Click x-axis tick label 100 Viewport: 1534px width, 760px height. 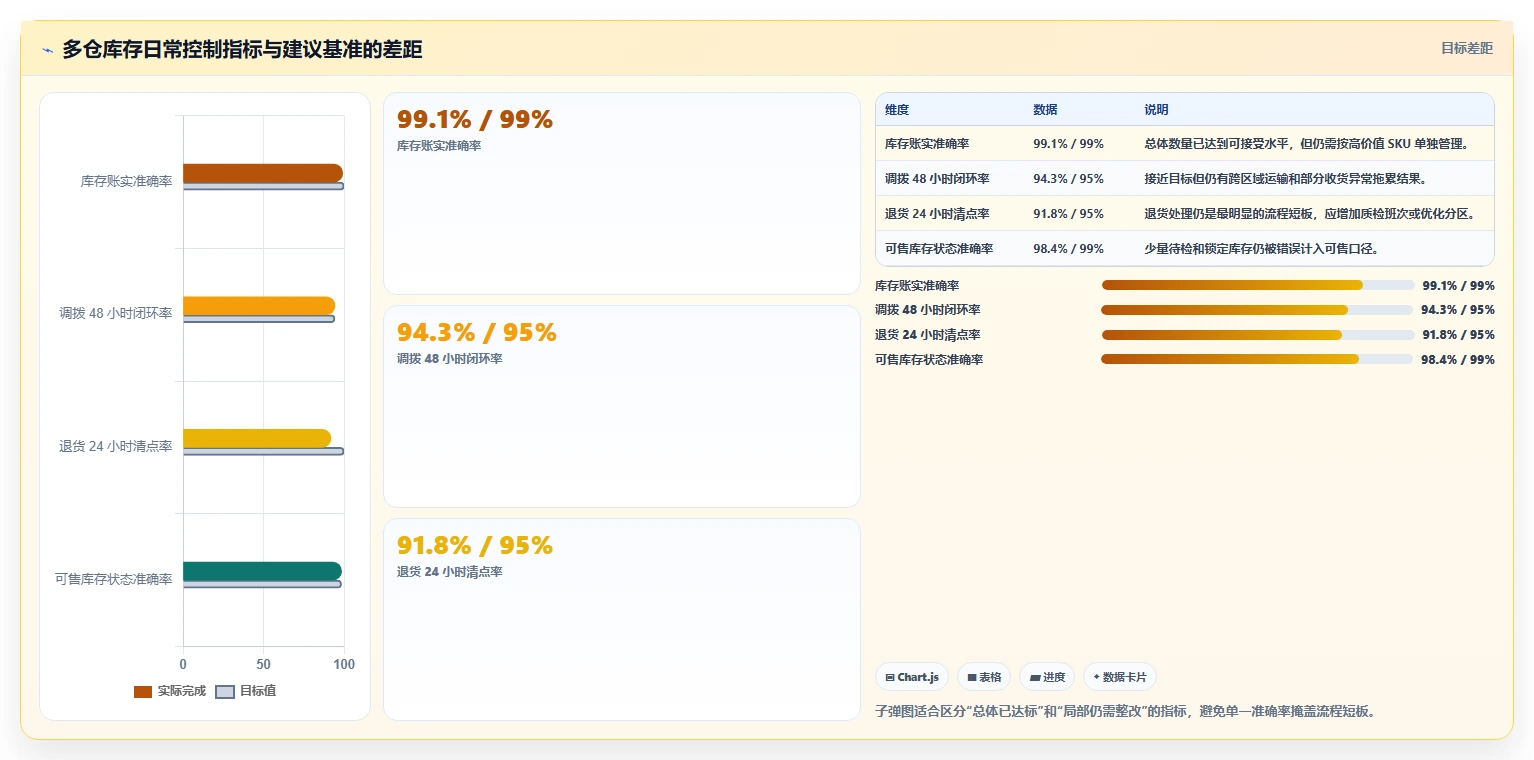[x=344, y=665]
